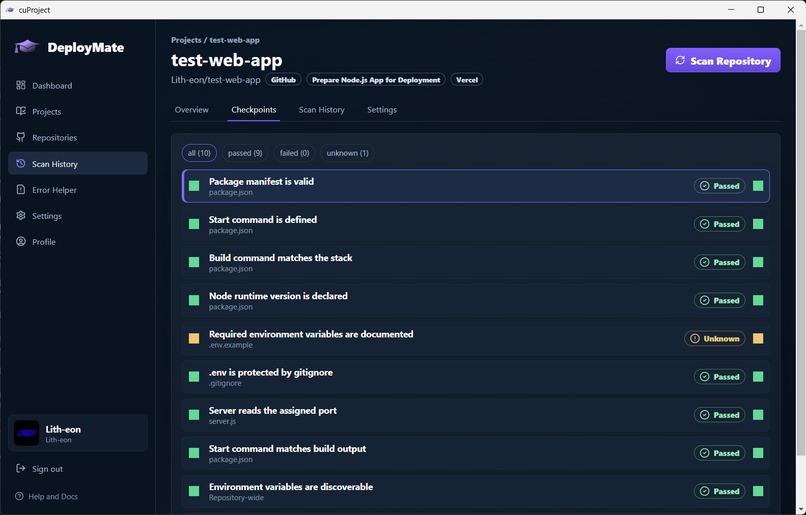The image size is (806, 515).
Task: Open the project Settings tab
Action: pos(382,110)
